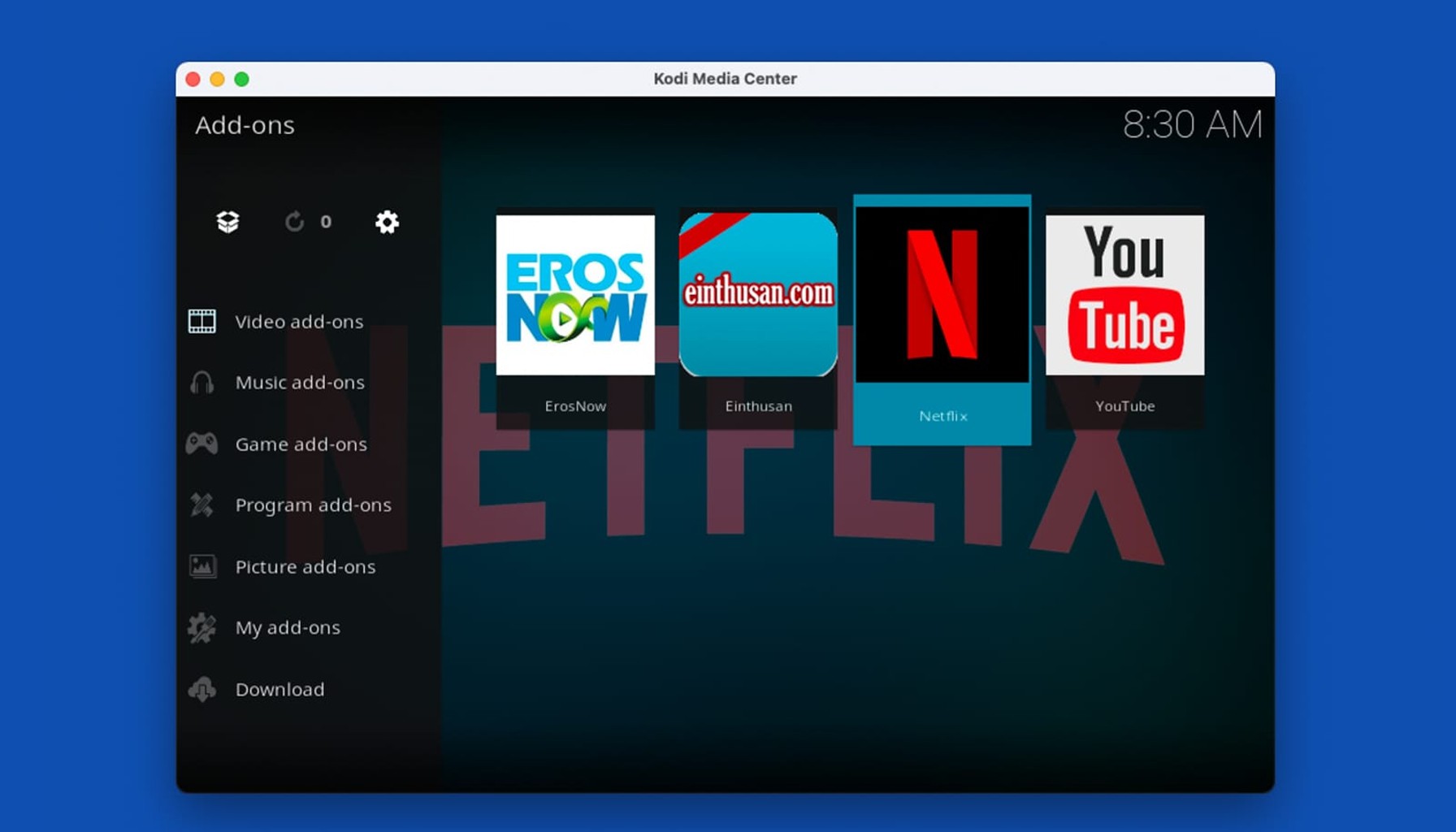
Task: Click the cloud Download icon
Action: (x=202, y=689)
